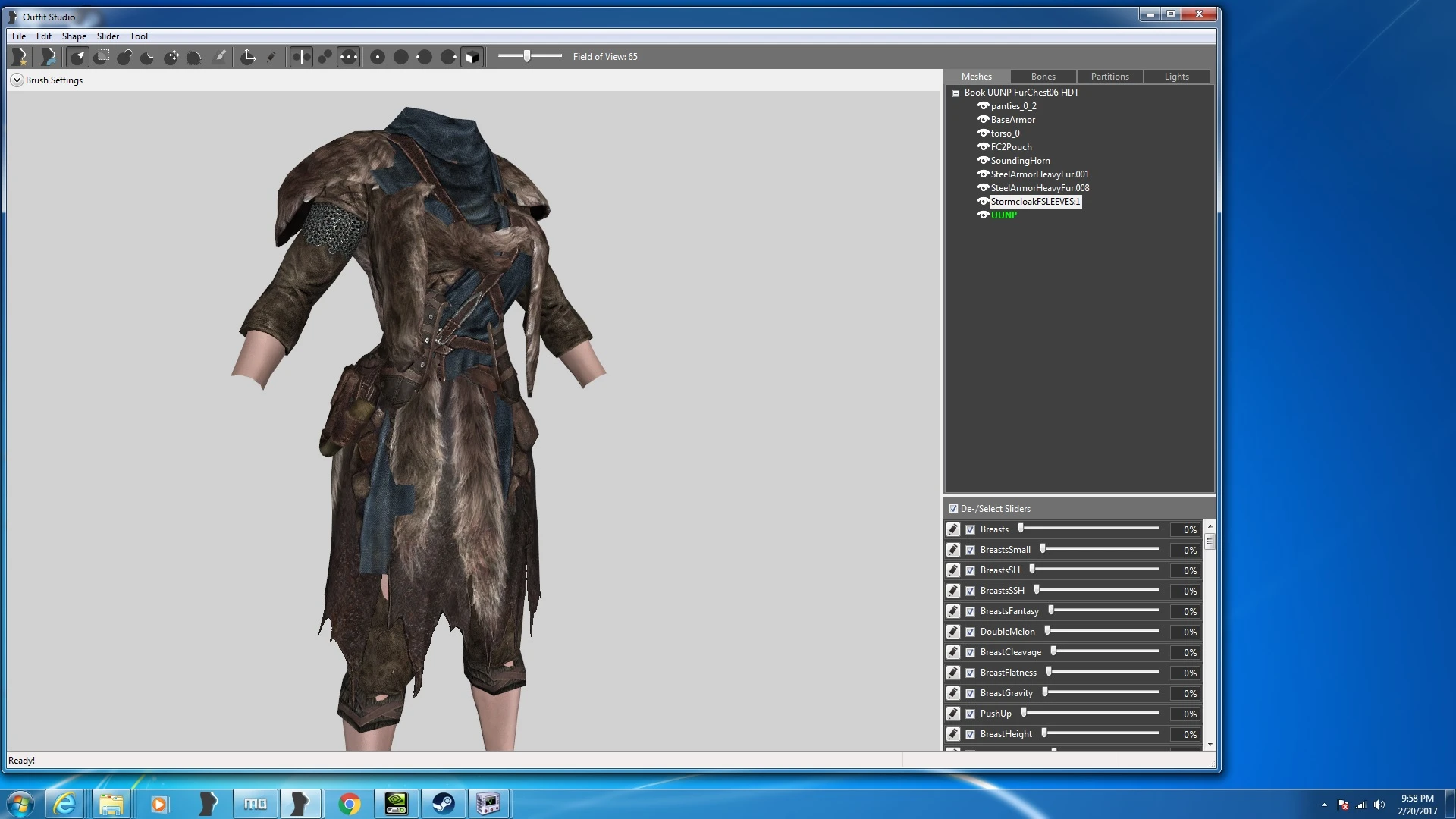Uncheck De-/Select Sliders checkbox
The width and height of the screenshot is (1456, 819).
tap(954, 509)
